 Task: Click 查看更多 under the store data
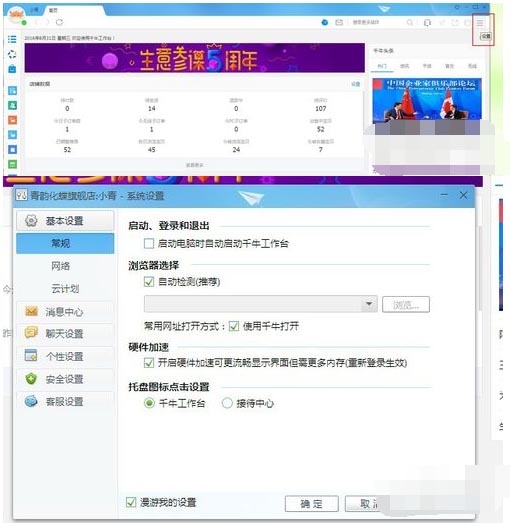pyautogui.click(x=194, y=165)
